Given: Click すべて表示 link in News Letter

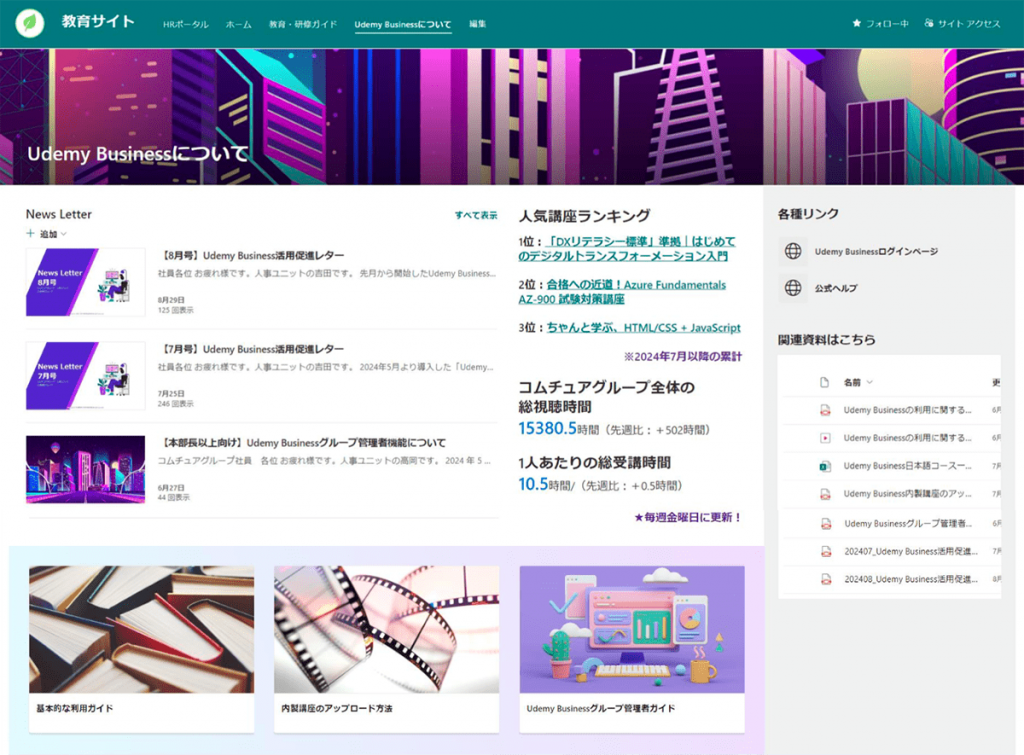Looking at the screenshot, I should pos(476,215).
